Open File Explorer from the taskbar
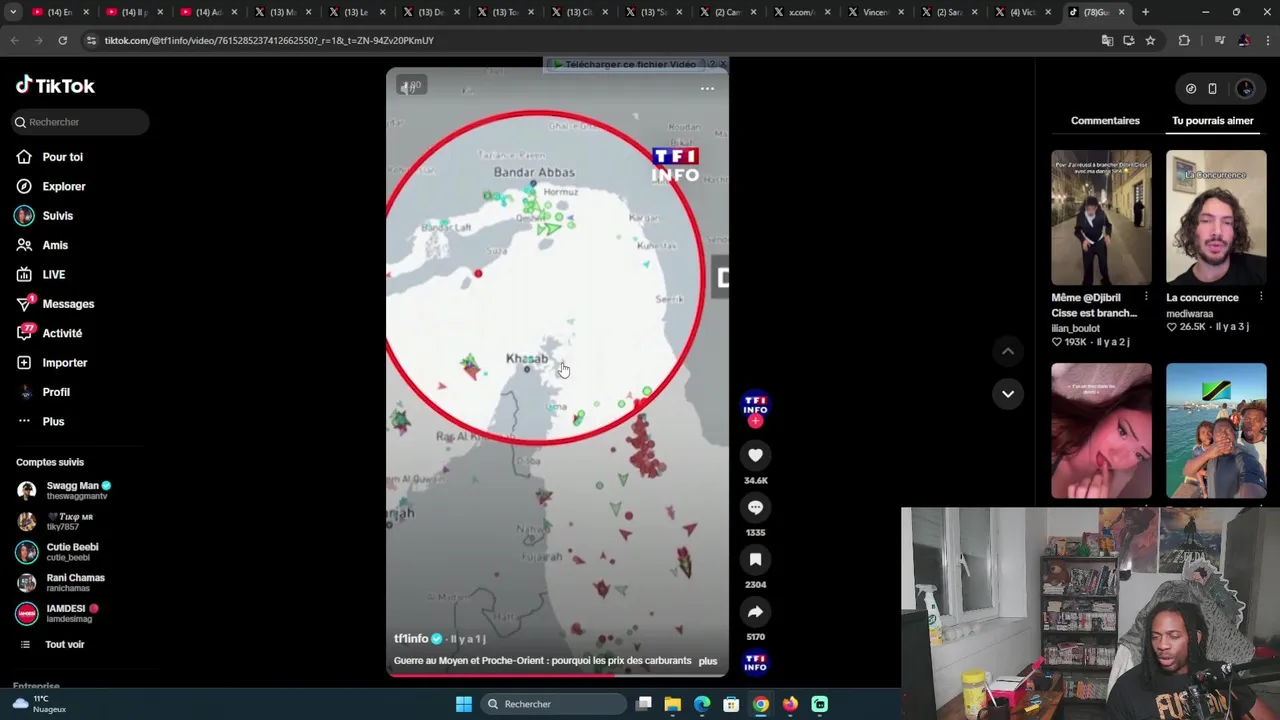This screenshot has width=1280, height=720. click(x=673, y=704)
